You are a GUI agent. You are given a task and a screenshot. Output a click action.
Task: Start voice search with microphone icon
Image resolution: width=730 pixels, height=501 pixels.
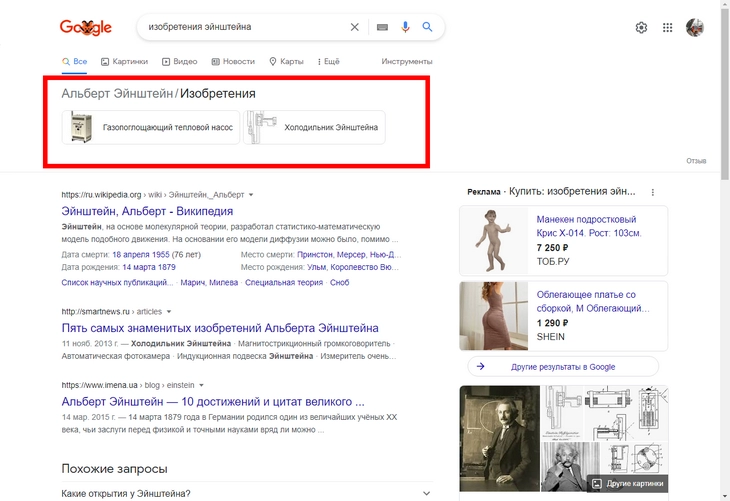[x=405, y=27]
